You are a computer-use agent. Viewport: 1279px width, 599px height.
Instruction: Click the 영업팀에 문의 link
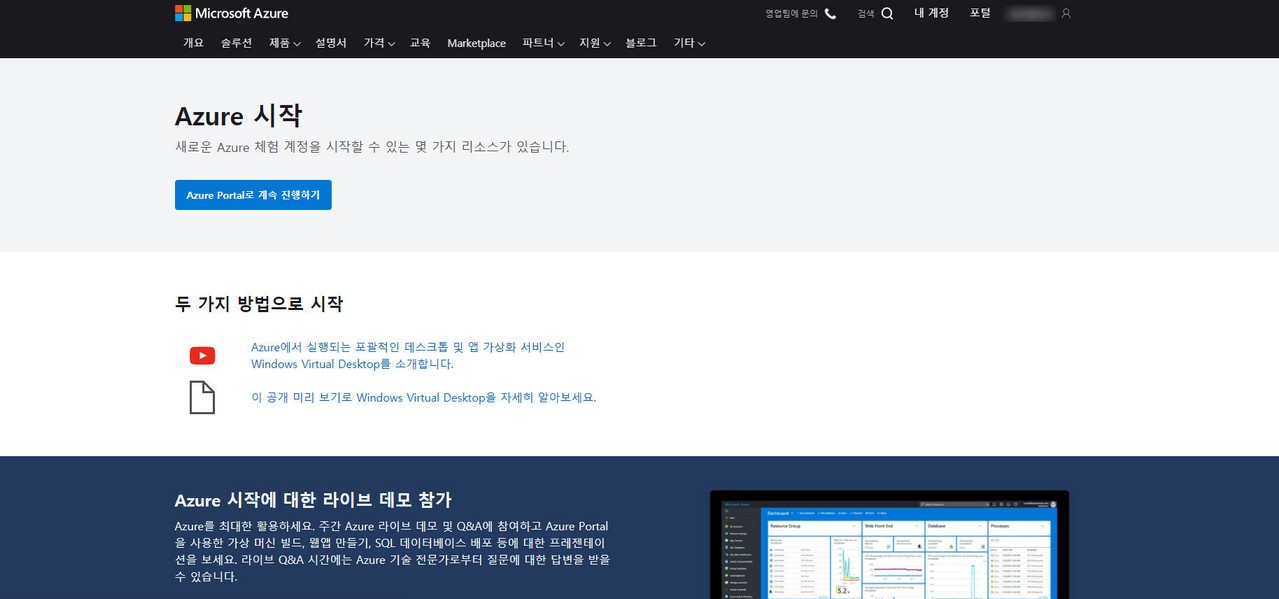pos(792,14)
